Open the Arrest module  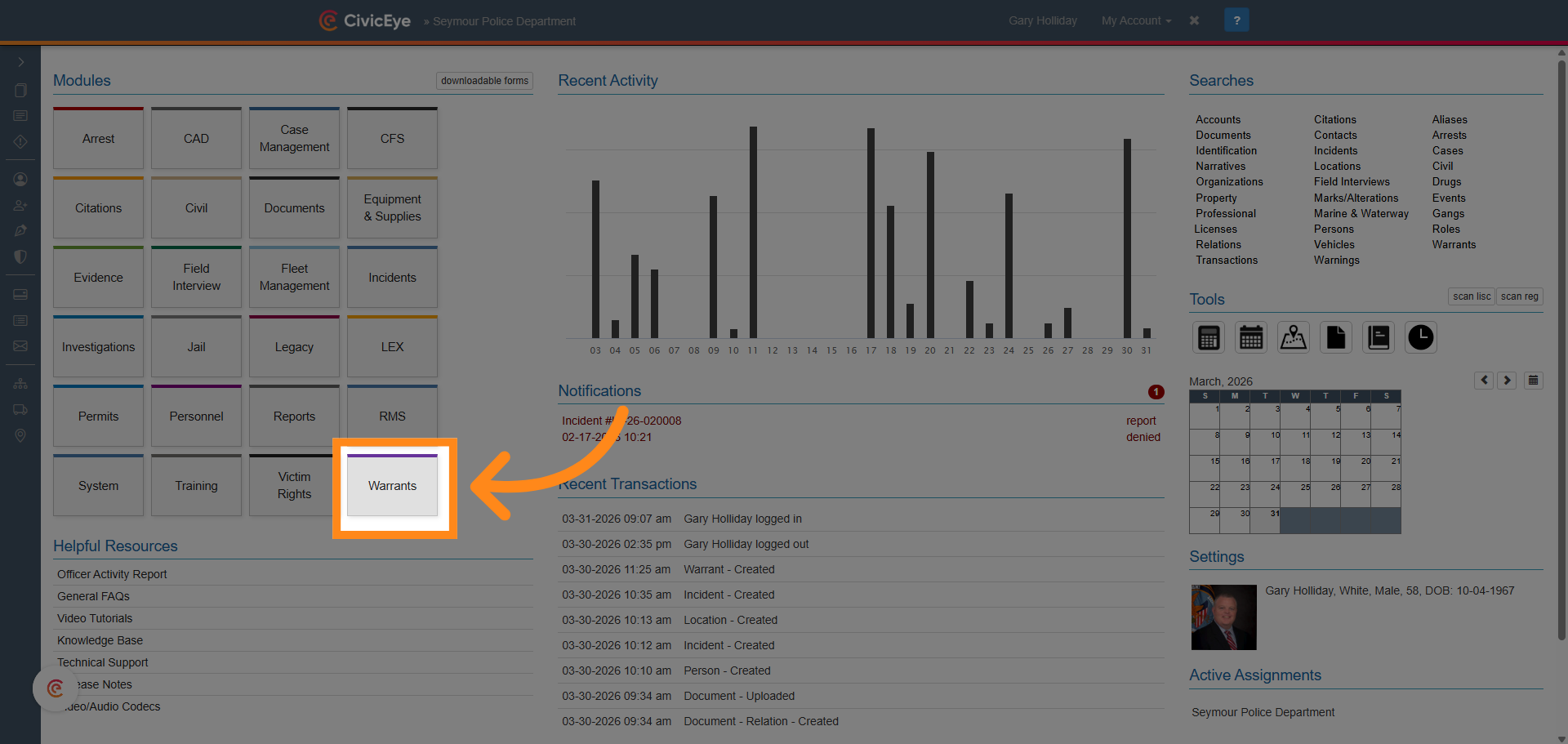[99, 138]
